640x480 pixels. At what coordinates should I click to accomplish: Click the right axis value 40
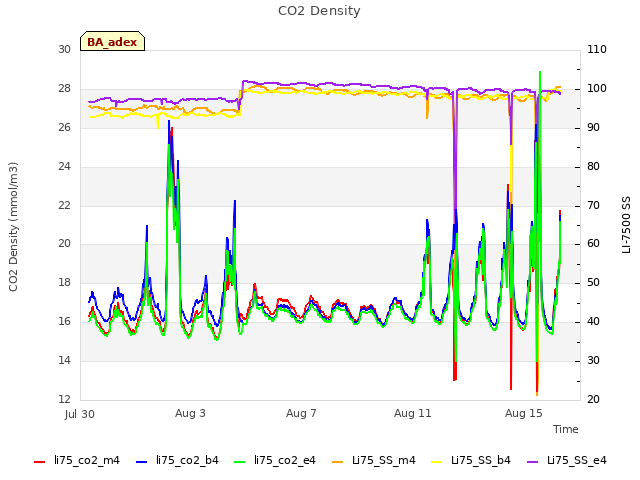click(593, 321)
